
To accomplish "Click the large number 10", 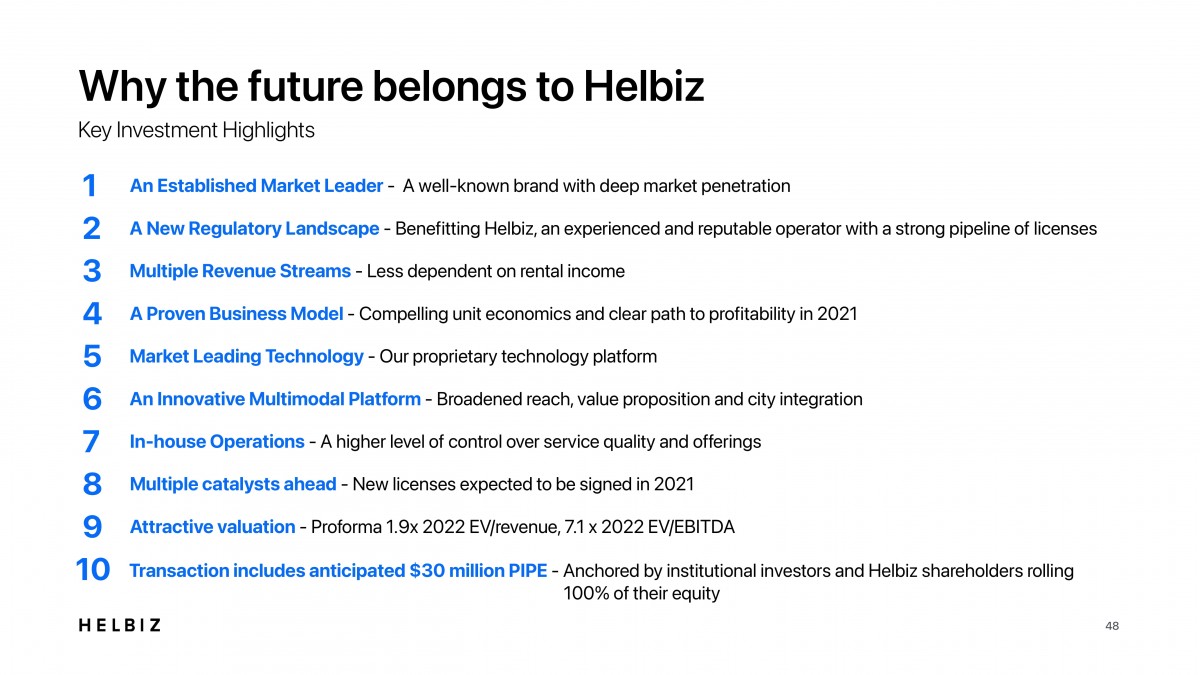I will point(92,570).
